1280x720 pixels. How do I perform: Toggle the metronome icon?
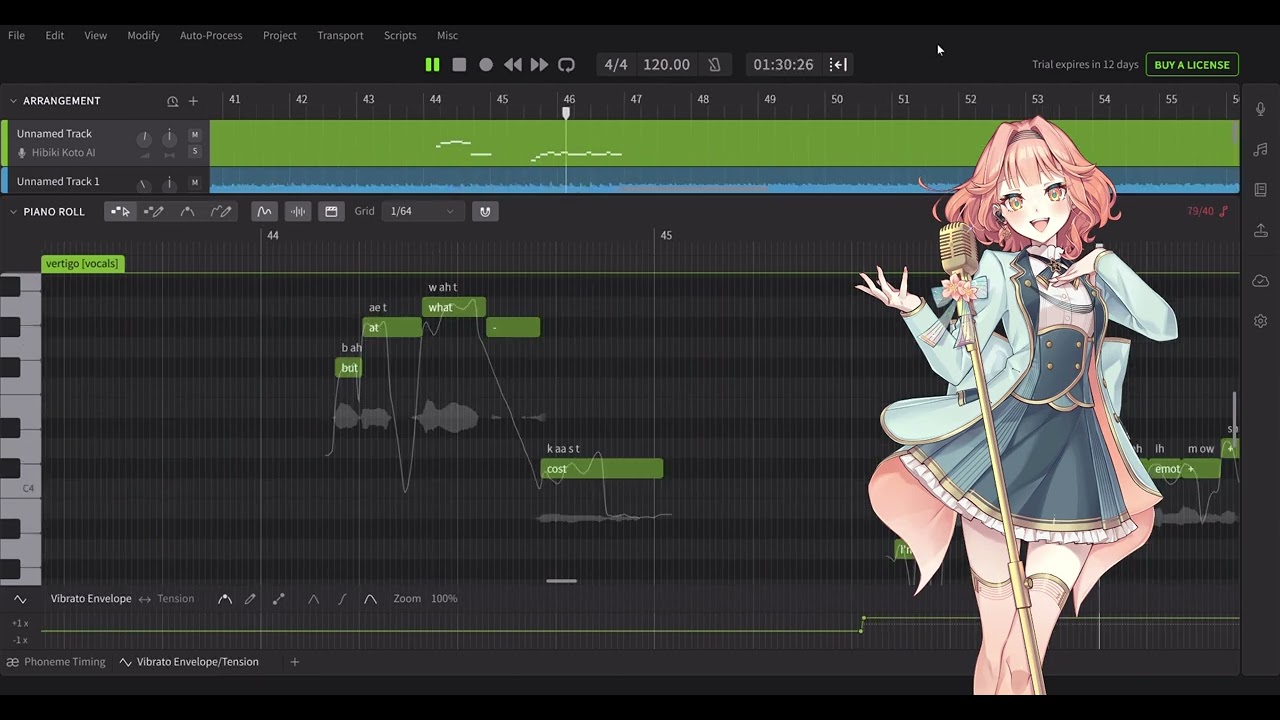[x=714, y=64]
